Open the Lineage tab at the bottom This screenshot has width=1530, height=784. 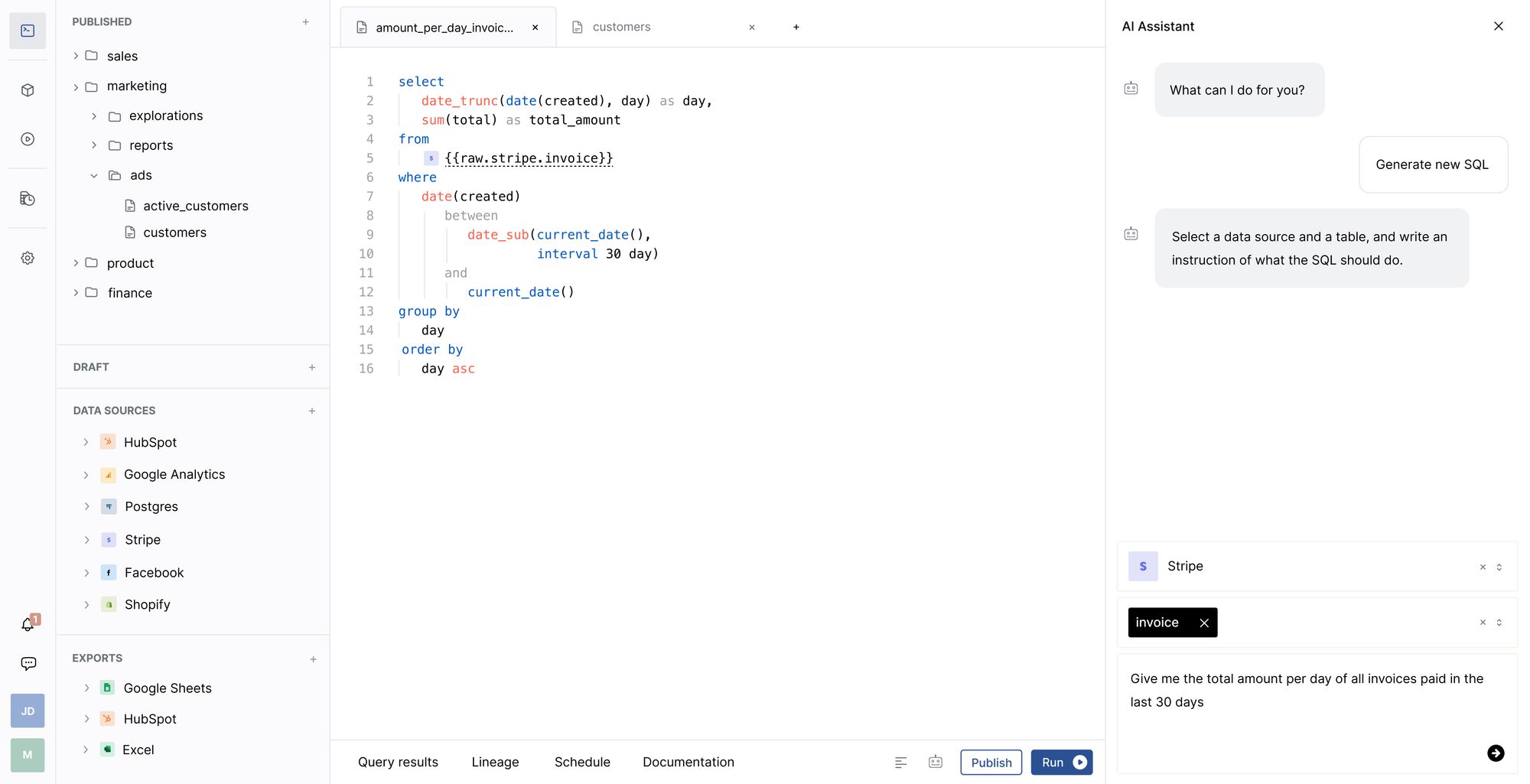(x=495, y=762)
